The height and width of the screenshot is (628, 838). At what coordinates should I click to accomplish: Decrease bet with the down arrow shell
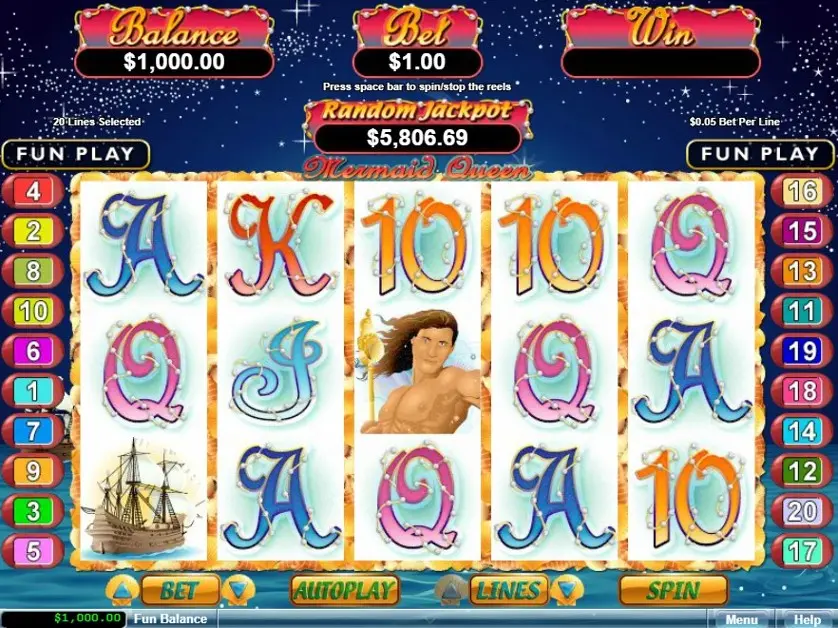tap(238, 590)
